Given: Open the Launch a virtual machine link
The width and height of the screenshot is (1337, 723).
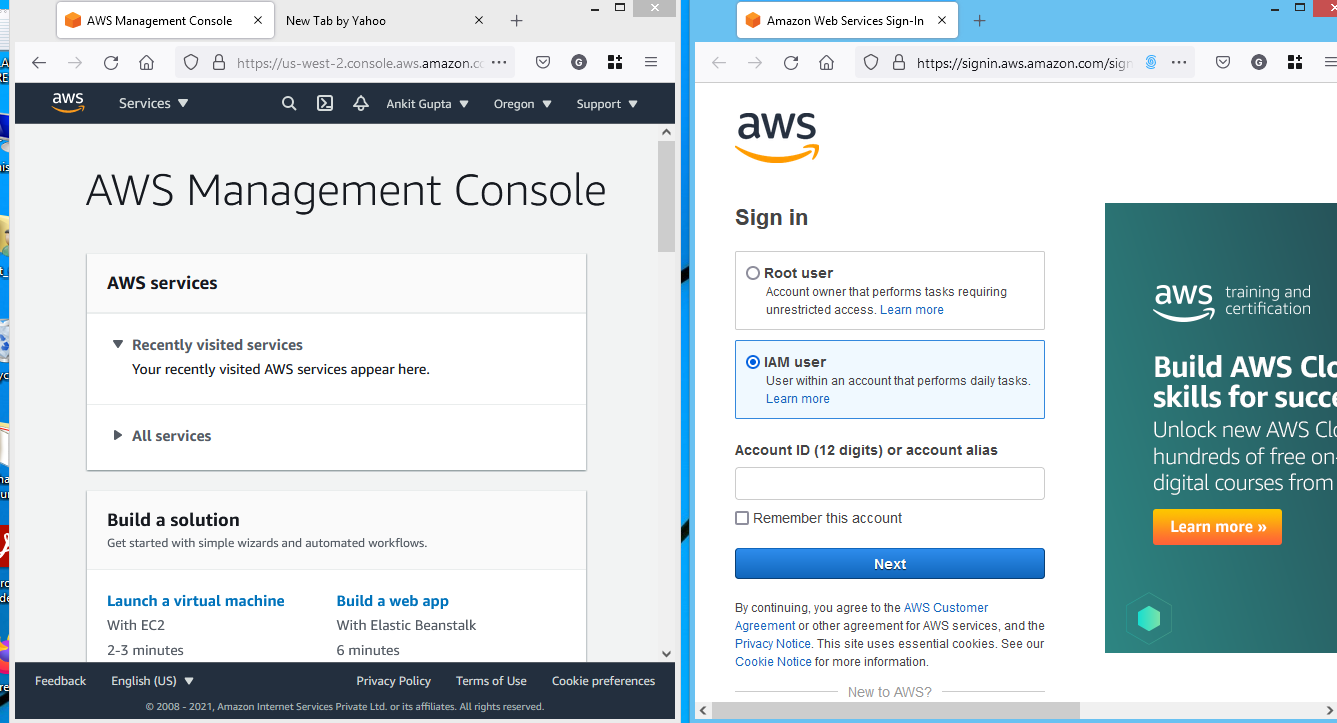Looking at the screenshot, I should (x=196, y=601).
